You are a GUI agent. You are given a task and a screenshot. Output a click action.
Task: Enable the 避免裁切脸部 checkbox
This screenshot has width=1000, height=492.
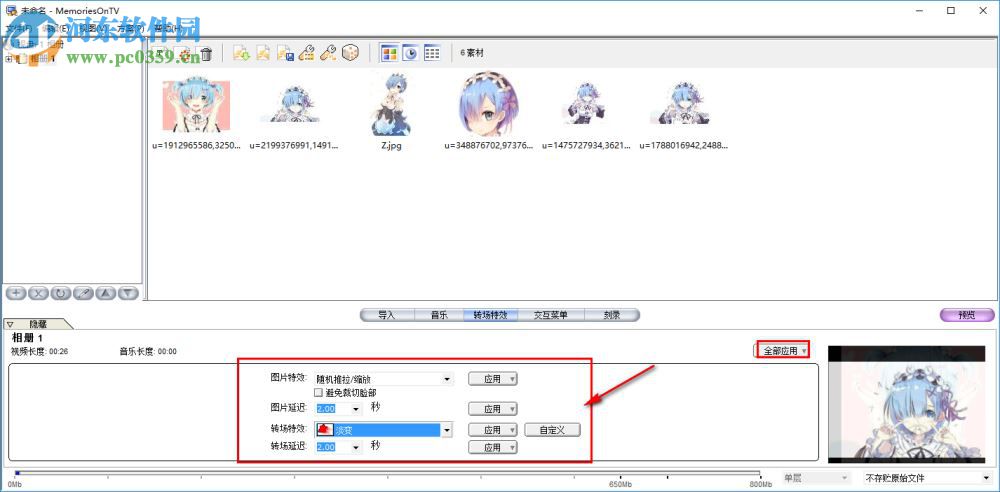click(318, 392)
